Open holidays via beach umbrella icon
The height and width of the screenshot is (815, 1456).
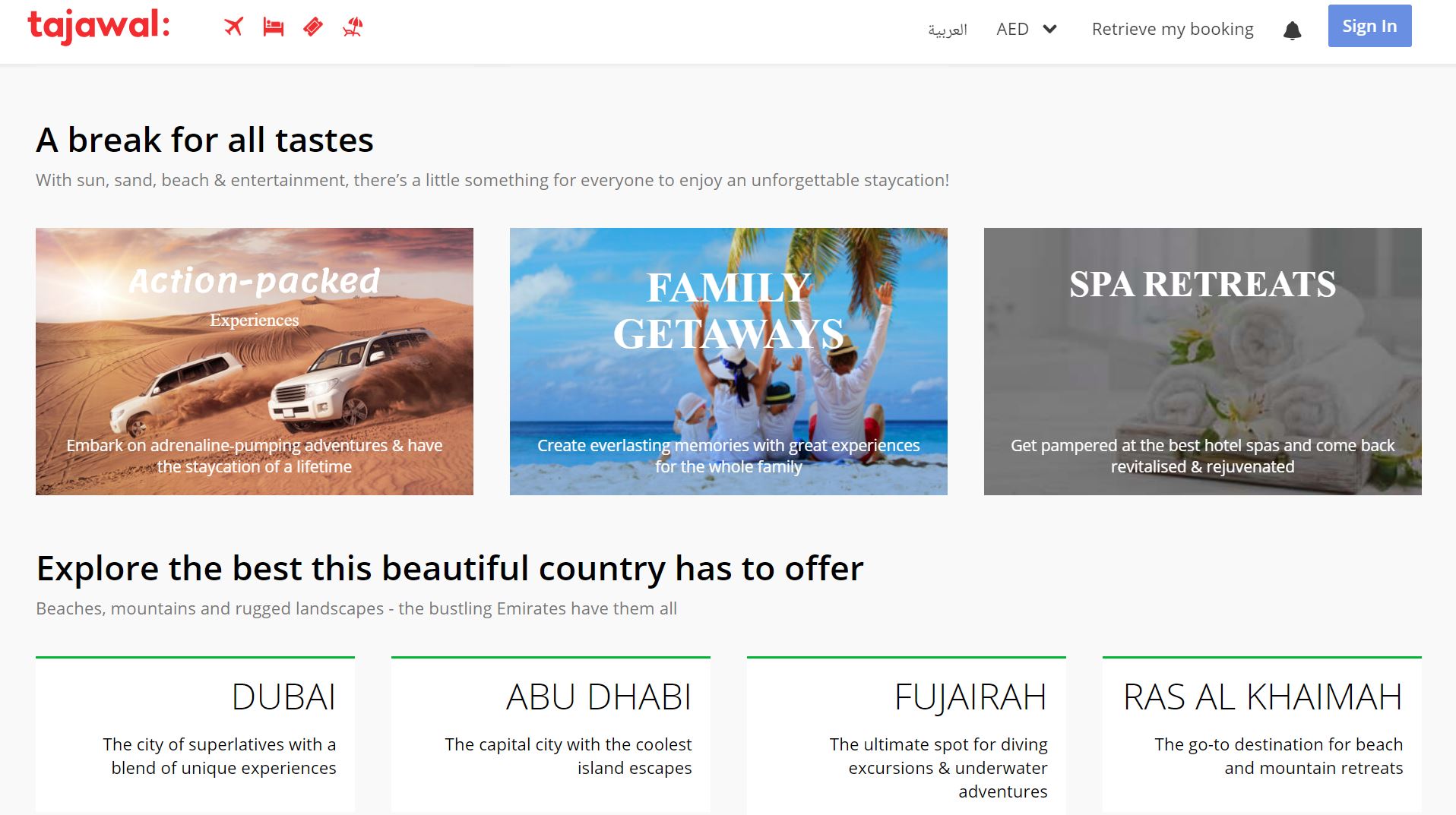click(353, 27)
